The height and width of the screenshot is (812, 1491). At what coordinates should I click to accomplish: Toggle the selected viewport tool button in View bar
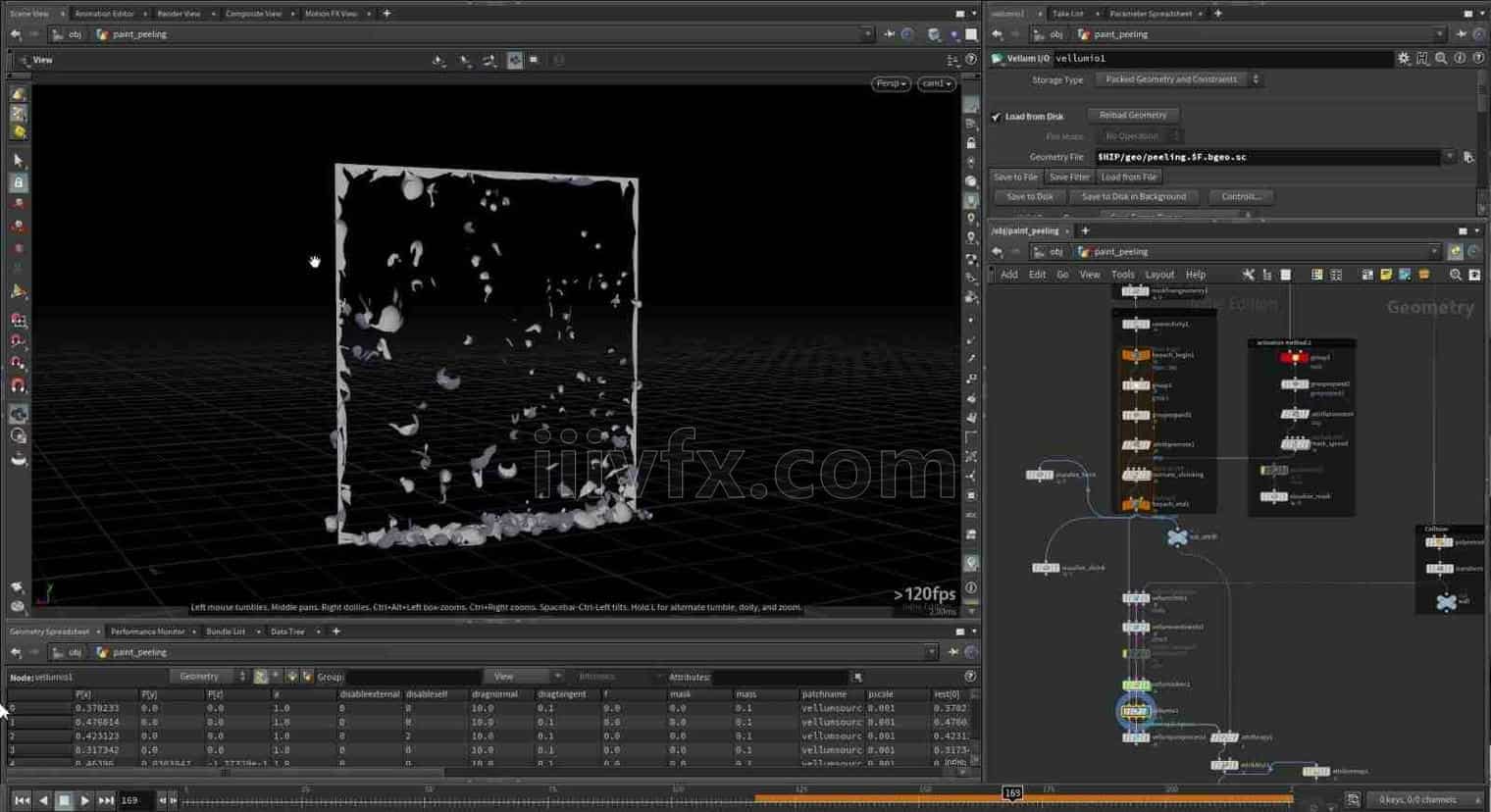pyautogui.click(x=515, y=60)
